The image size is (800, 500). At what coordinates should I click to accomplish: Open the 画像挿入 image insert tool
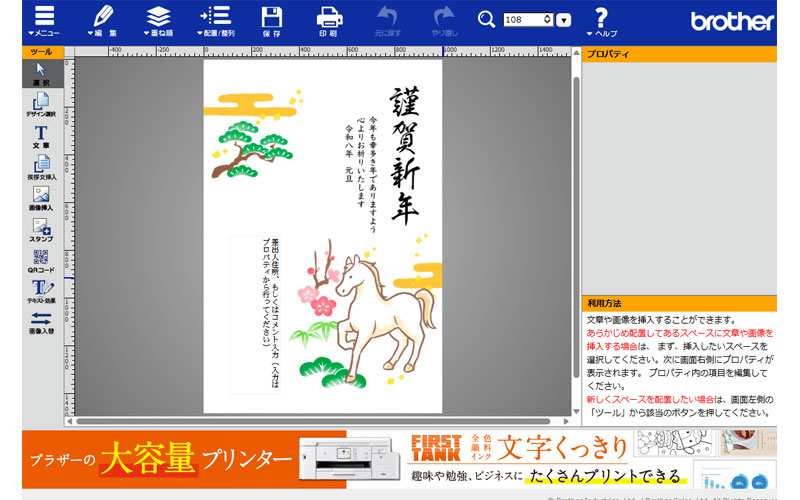tap(41, 199)
